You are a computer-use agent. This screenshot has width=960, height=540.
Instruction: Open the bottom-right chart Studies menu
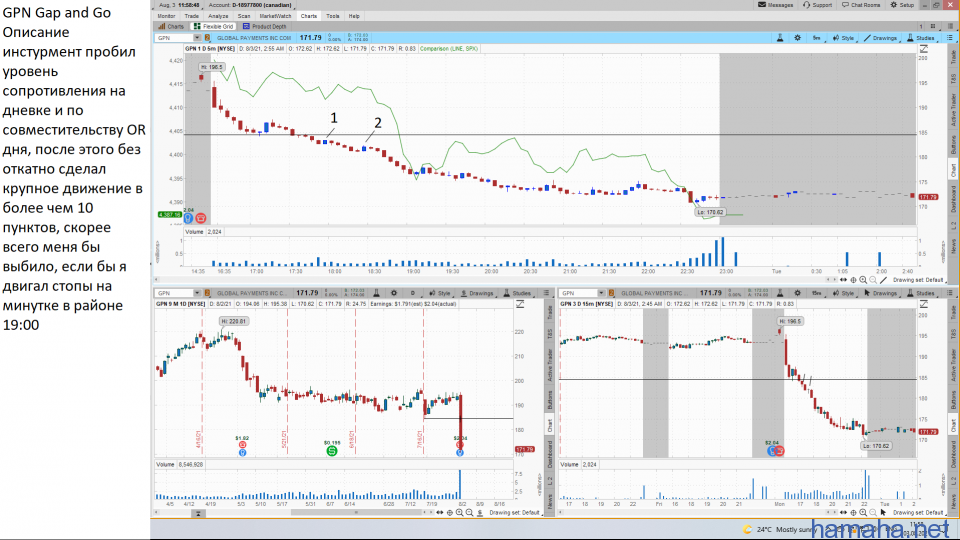(920, 293)
